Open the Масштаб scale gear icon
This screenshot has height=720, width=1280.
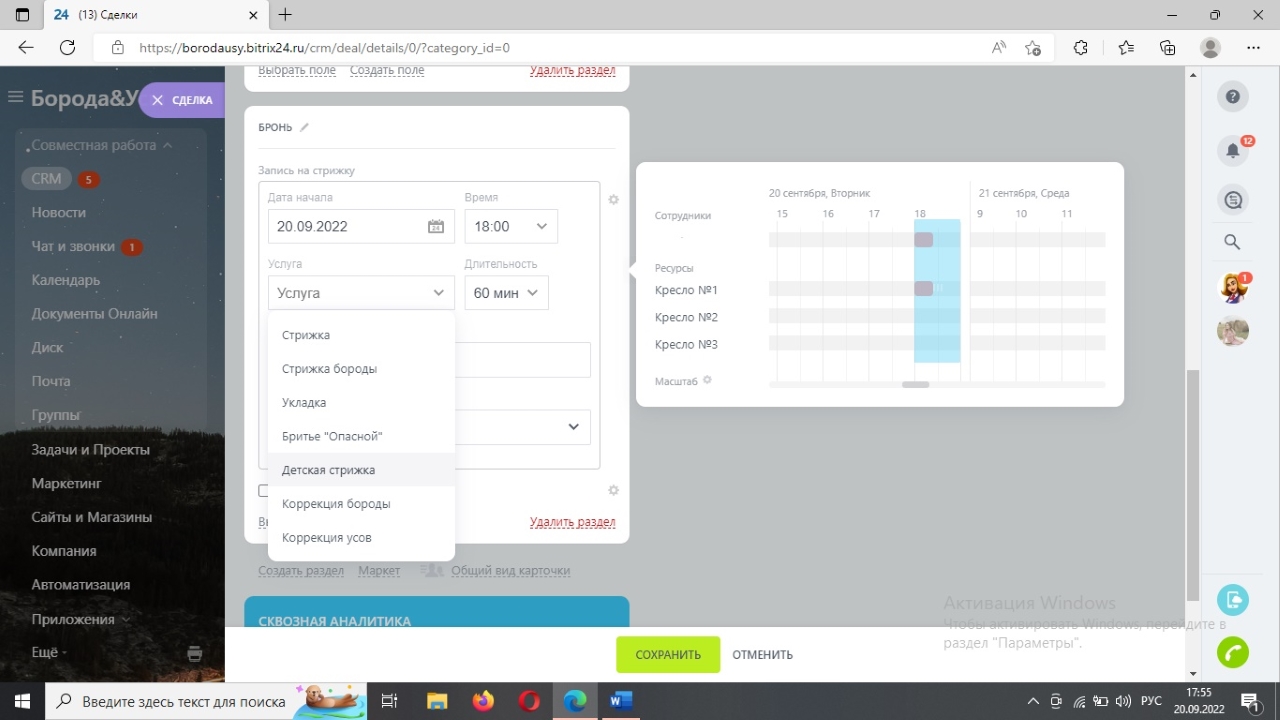[x=707, y=380]
